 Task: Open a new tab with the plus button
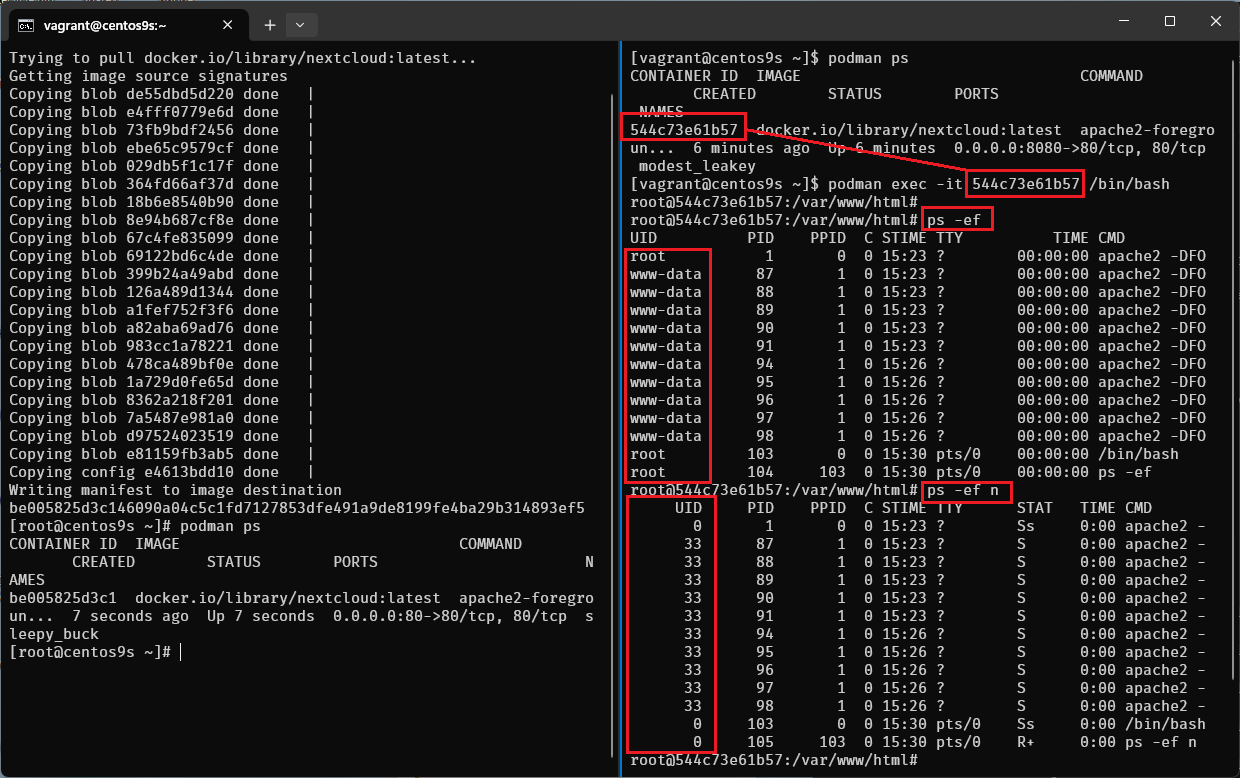pyautogui.click(x=269, y=24)
